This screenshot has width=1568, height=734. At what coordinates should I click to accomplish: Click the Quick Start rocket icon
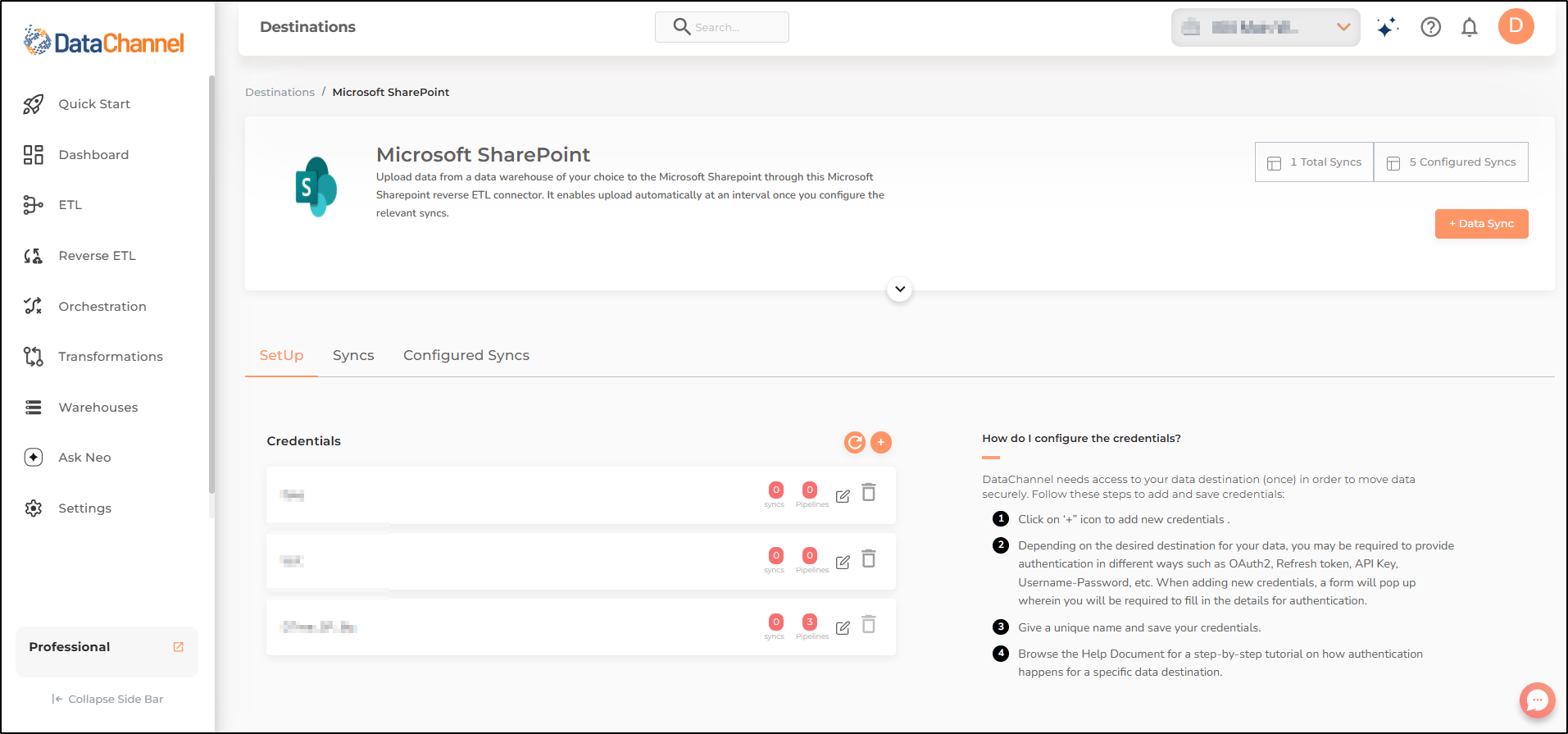click(x=33, y=104)
